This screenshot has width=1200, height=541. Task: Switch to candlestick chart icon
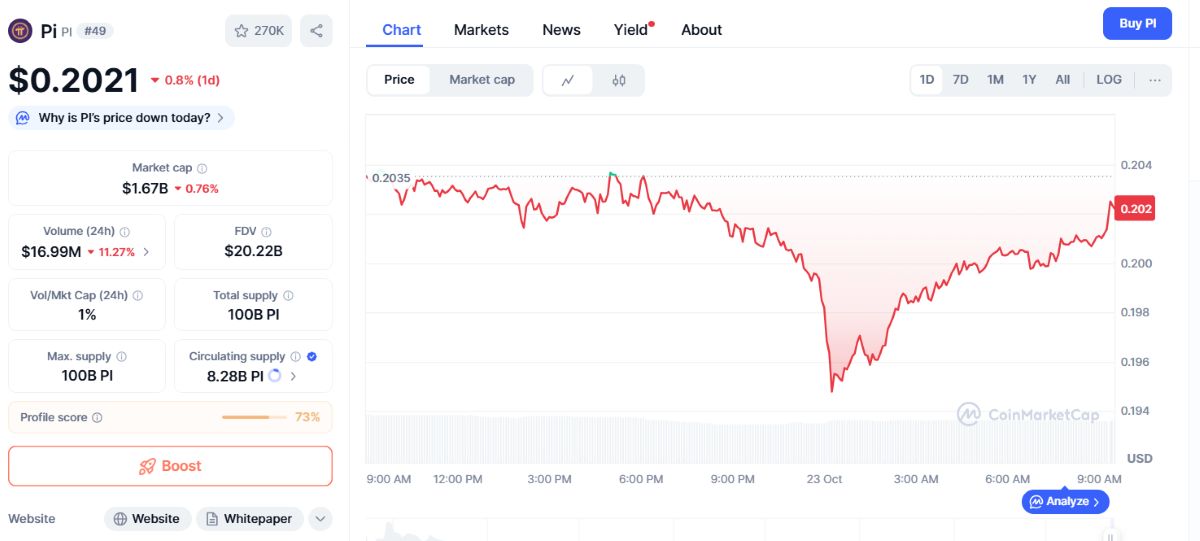(x=619, y=80)
